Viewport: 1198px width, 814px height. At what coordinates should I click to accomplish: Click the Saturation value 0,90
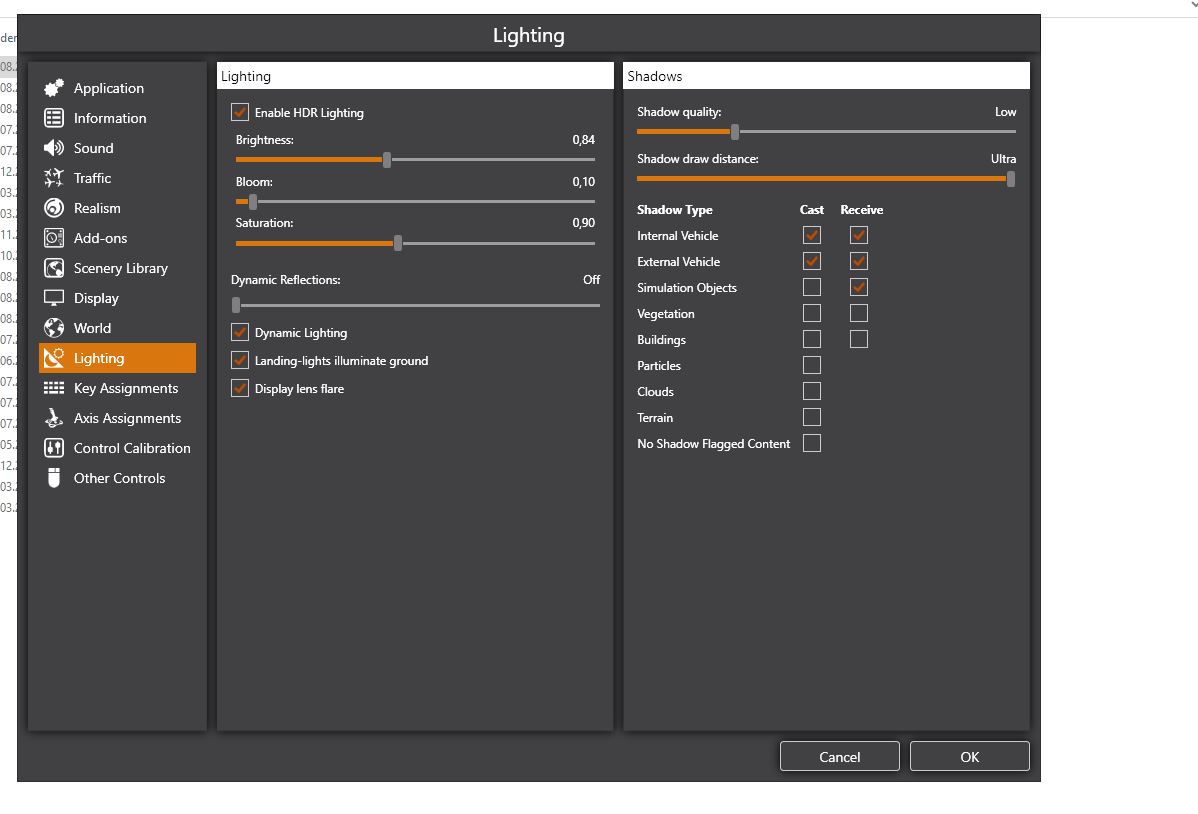584,223
